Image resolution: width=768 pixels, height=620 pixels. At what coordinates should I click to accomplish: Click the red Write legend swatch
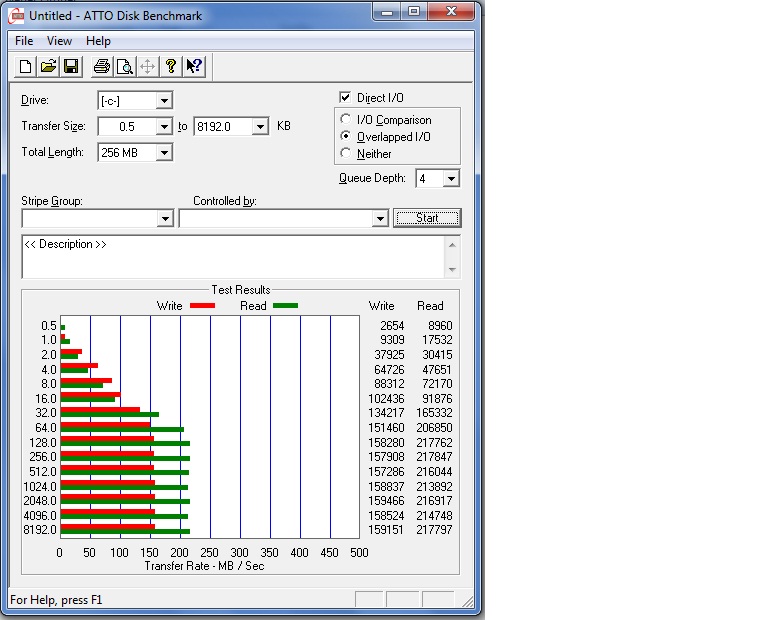(202, 306)
